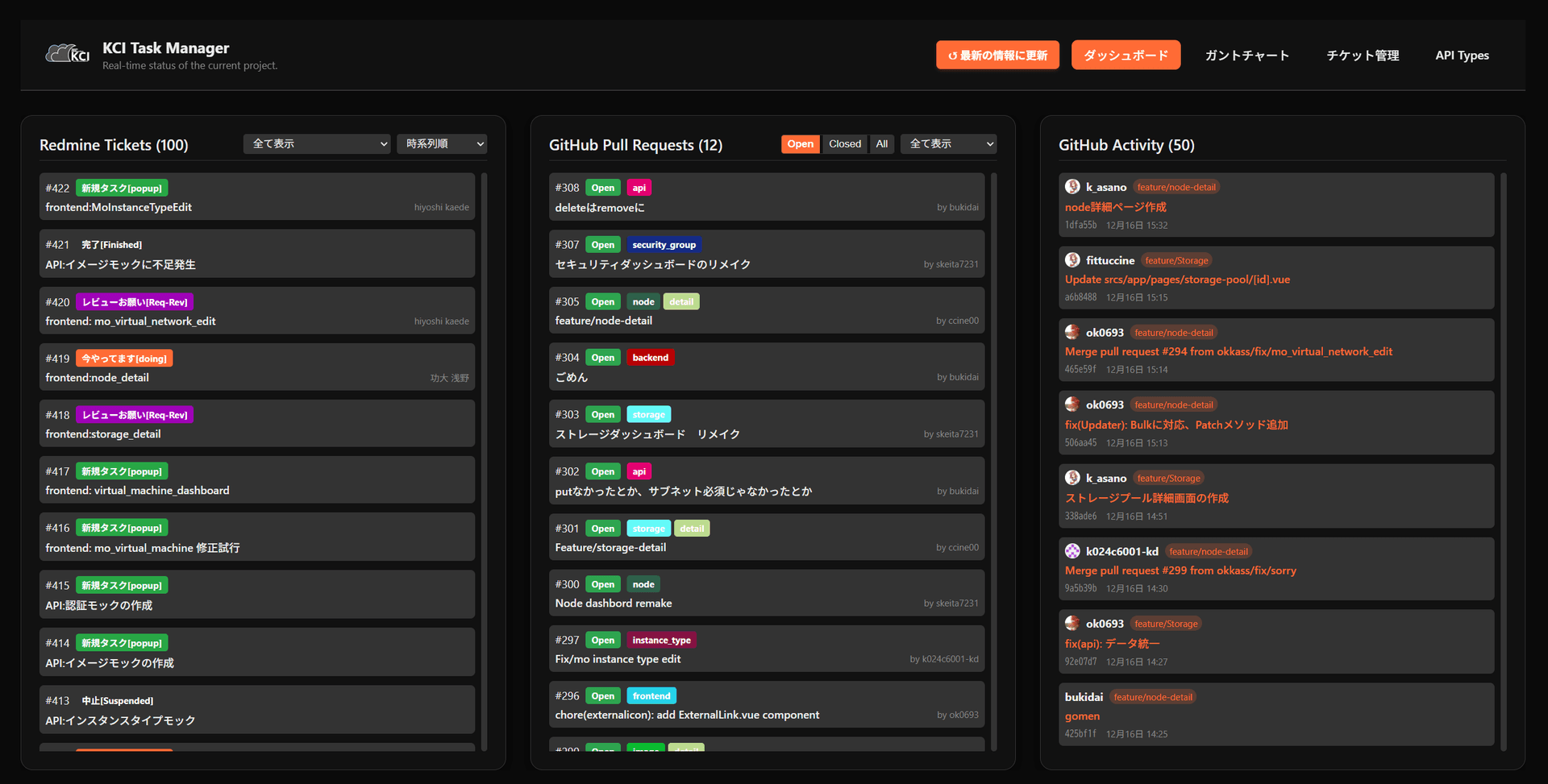The image size is (1548, 784).
Task: Click ok0693's avatar on the fix(Updater) commit
Action: [x=1072, y=404]
